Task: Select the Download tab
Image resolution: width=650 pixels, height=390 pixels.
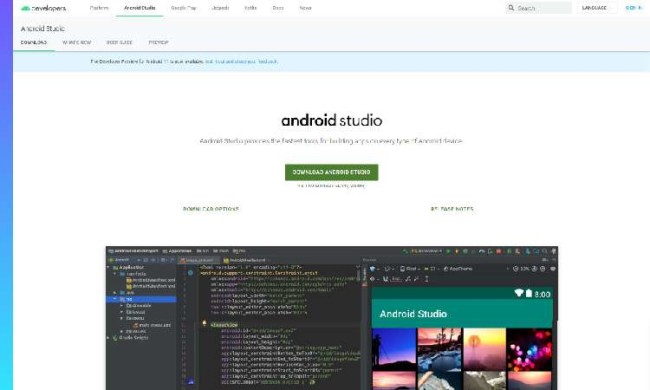Action: click(x=34, y=42)
